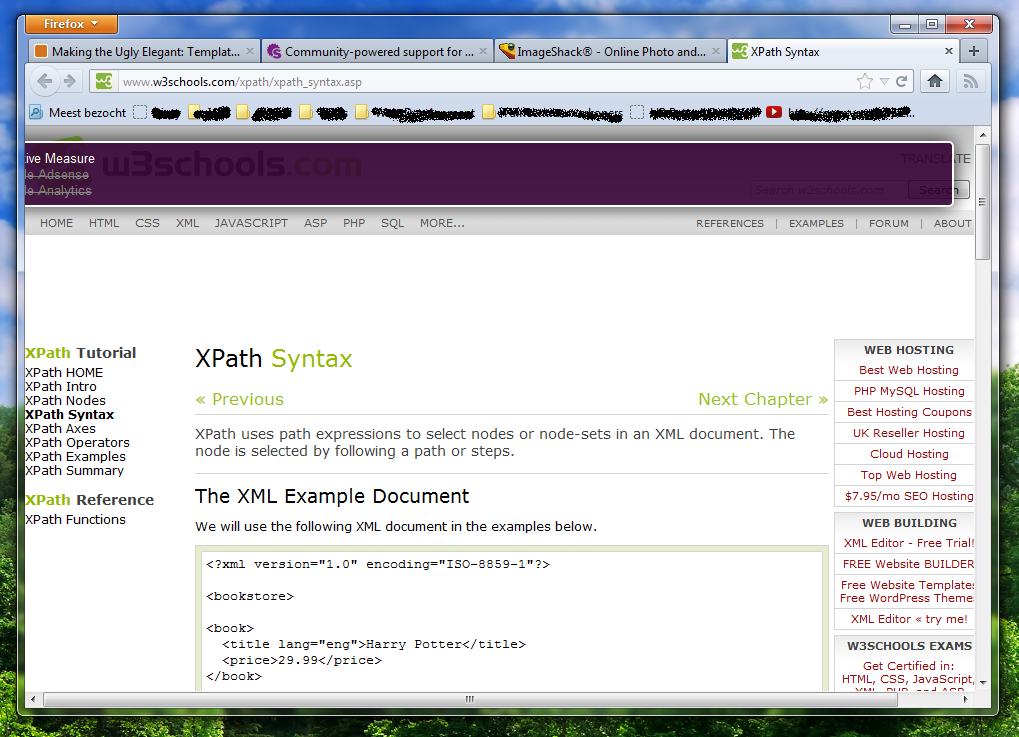Image resolution: width=1019 pixels, height=737 pixels.
Task: Open PHP in the site navigation
Action: (354, 223)
